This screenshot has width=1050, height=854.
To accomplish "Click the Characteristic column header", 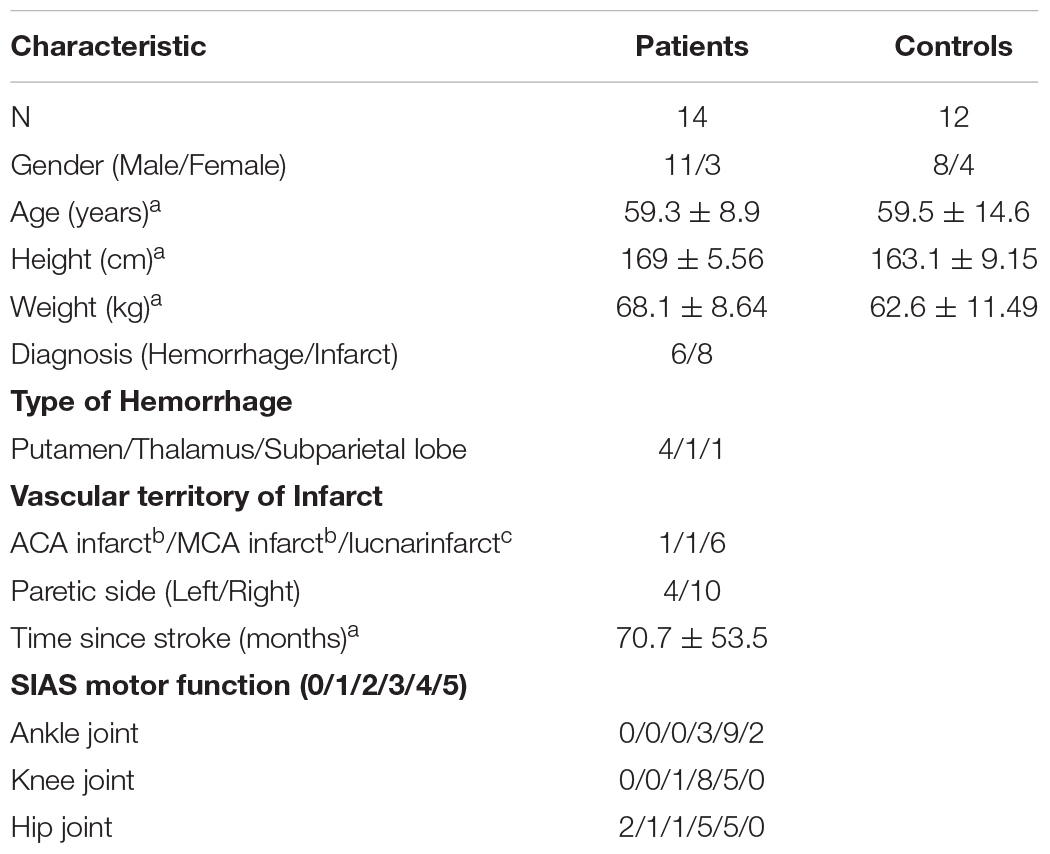I will [108, 46].
